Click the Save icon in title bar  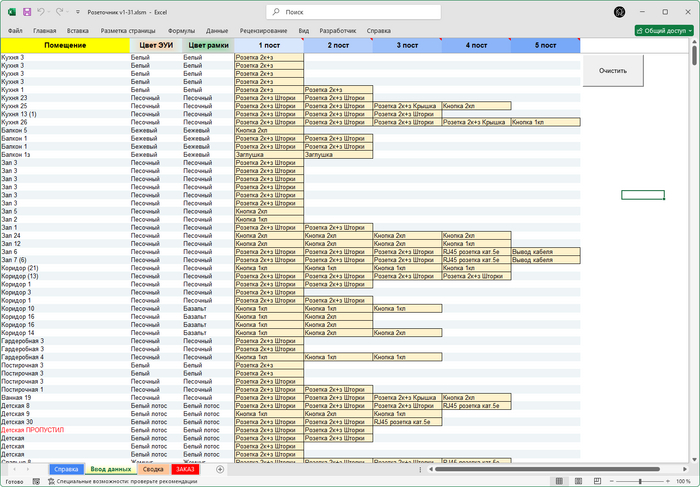pyautogui.click(x=27, y=12)
